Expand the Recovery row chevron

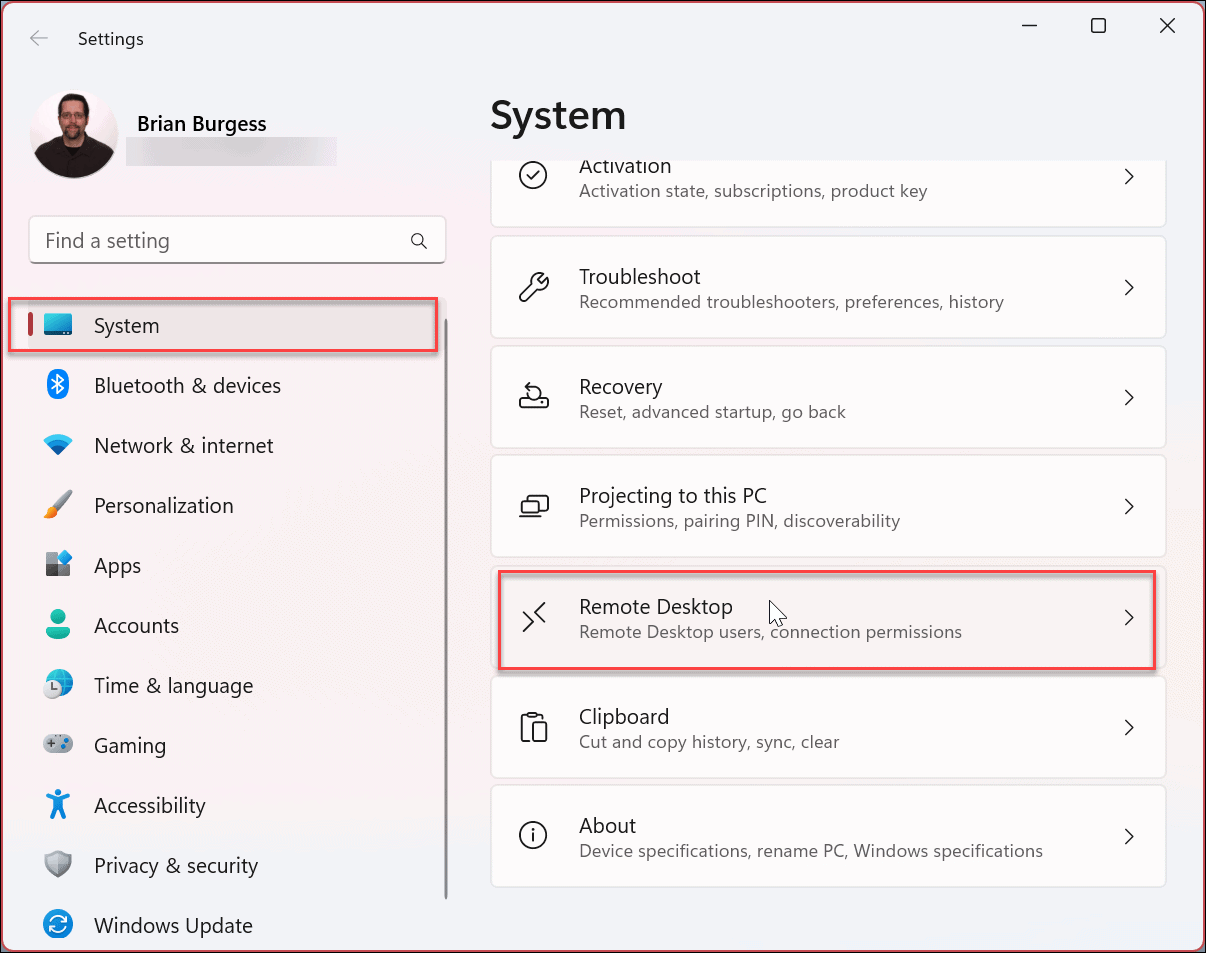[1129, 397]
